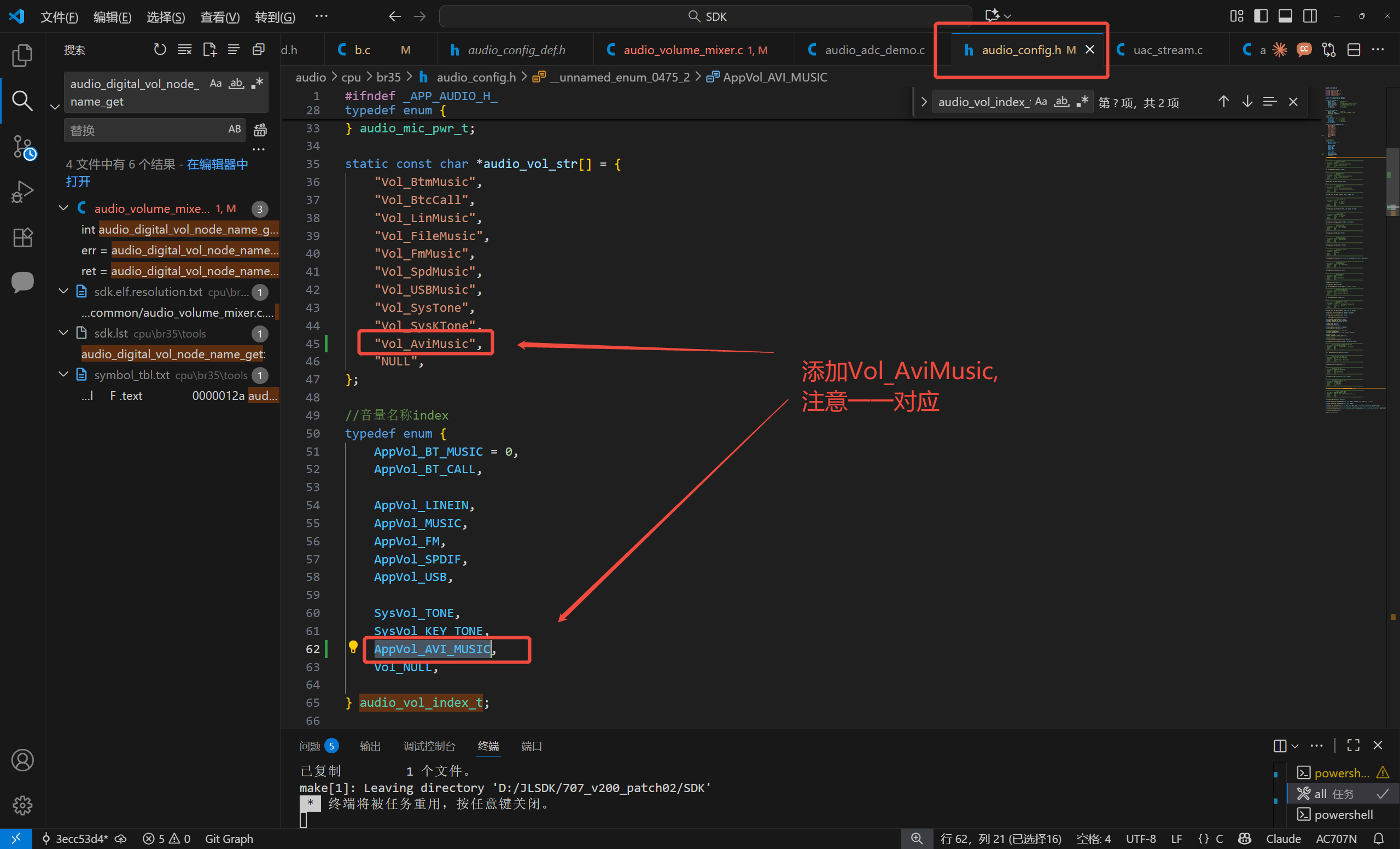Maximize the terminal panel size
The width and height of the screenshot is (1400, 849).
[1354, 745]
